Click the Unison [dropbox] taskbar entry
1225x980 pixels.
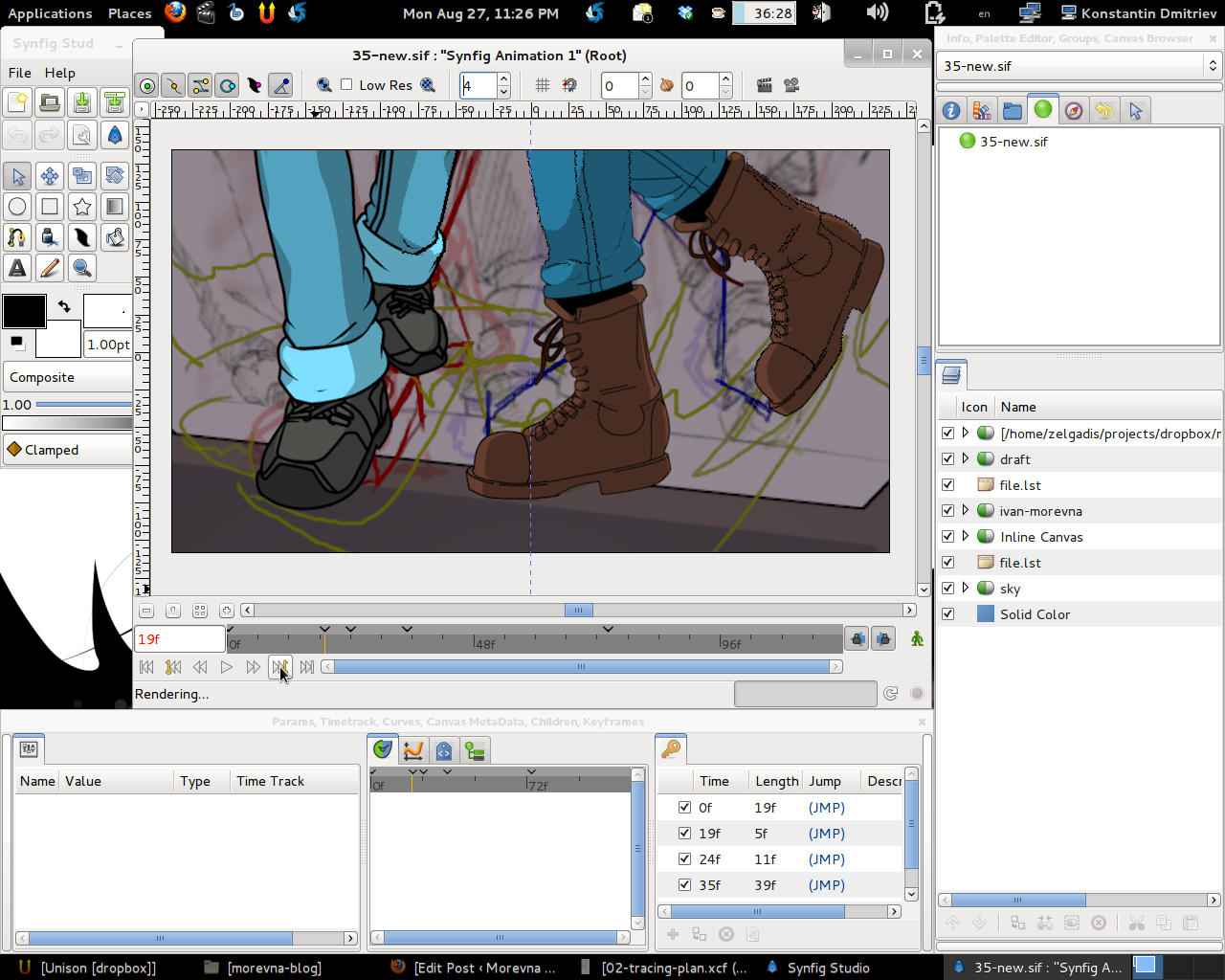point(87,968)
